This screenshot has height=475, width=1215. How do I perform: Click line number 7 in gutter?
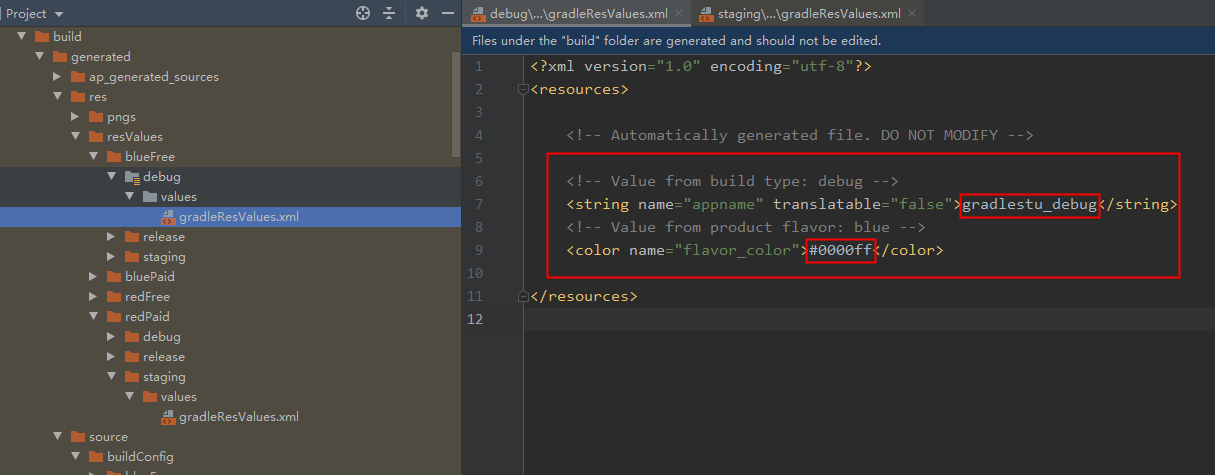pyautogui.click(x=479, y=204)
